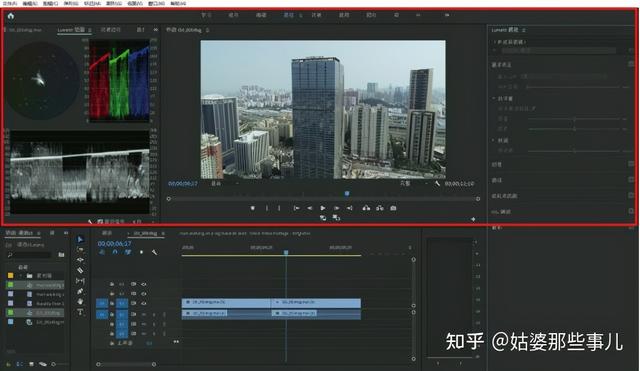The image size is (640, 371).
Task: Open the Effect Controls panel tab
Action: click(111, 30)
